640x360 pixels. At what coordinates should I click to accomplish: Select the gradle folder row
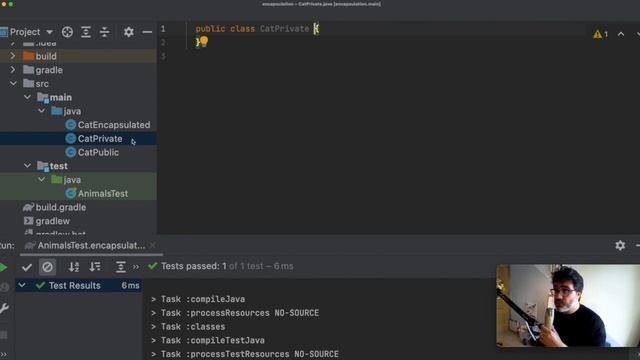(x=78, y=70)
